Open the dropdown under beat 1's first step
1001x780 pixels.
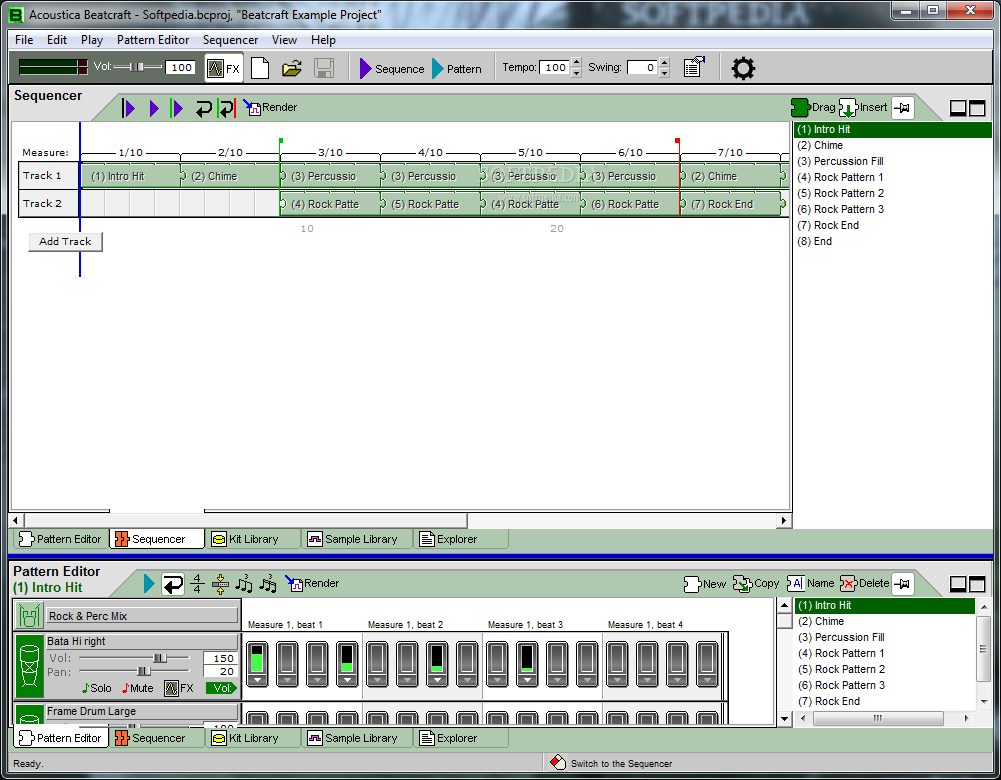[257, 680]
